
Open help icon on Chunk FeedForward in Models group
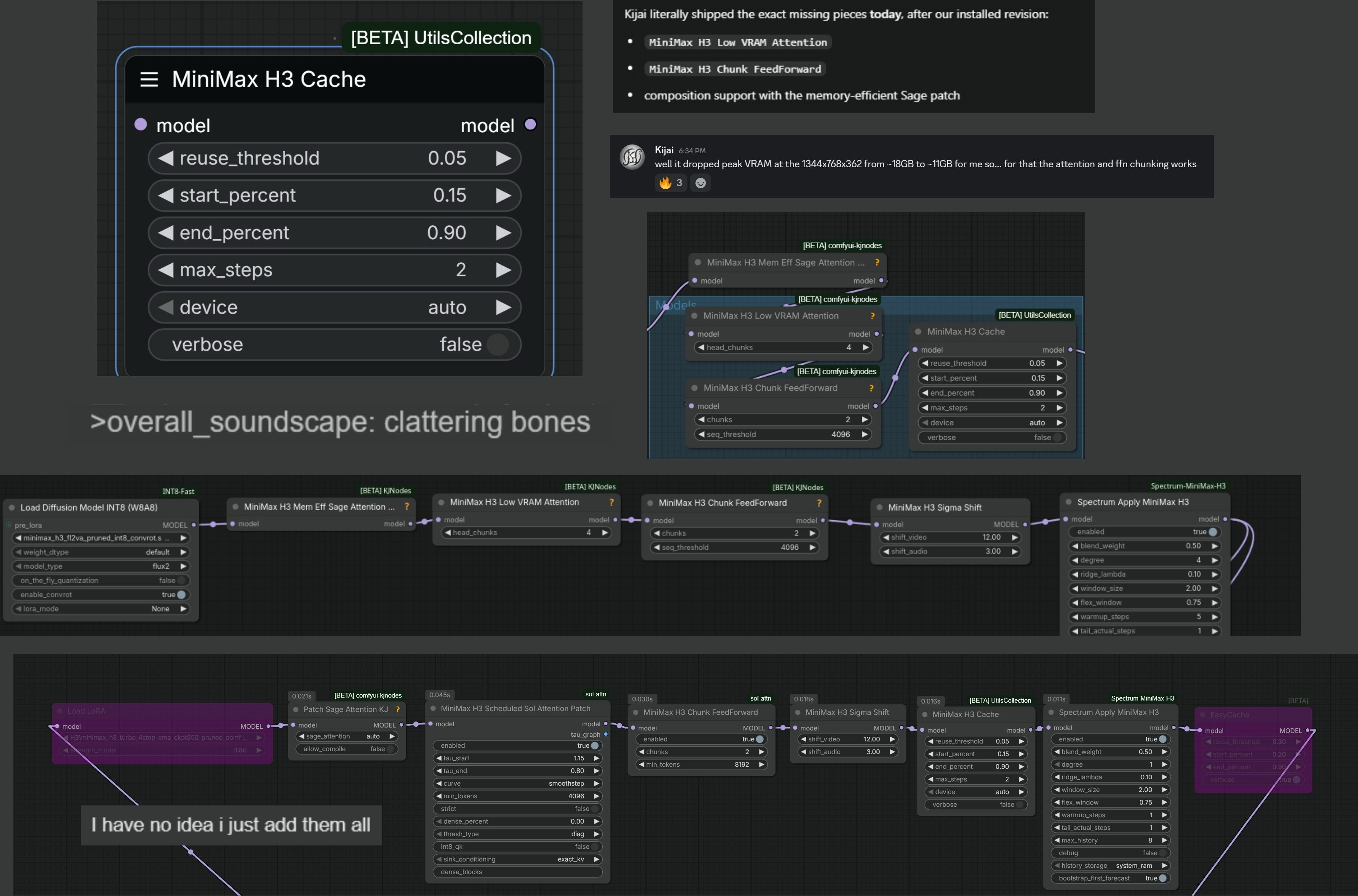tap(871, 388)
